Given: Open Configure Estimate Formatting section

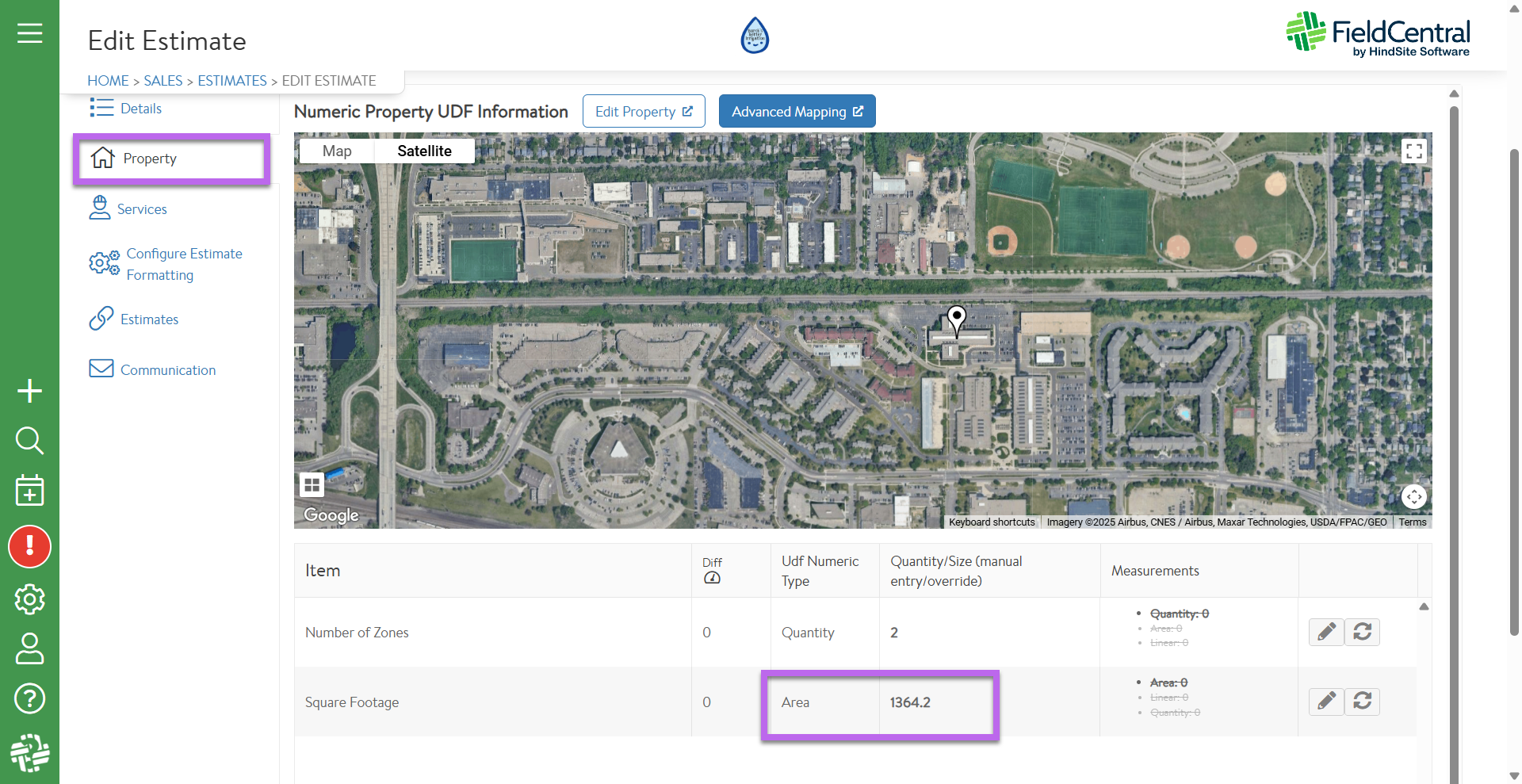Looking at the screenshot, I should click(x=184, y=264).
